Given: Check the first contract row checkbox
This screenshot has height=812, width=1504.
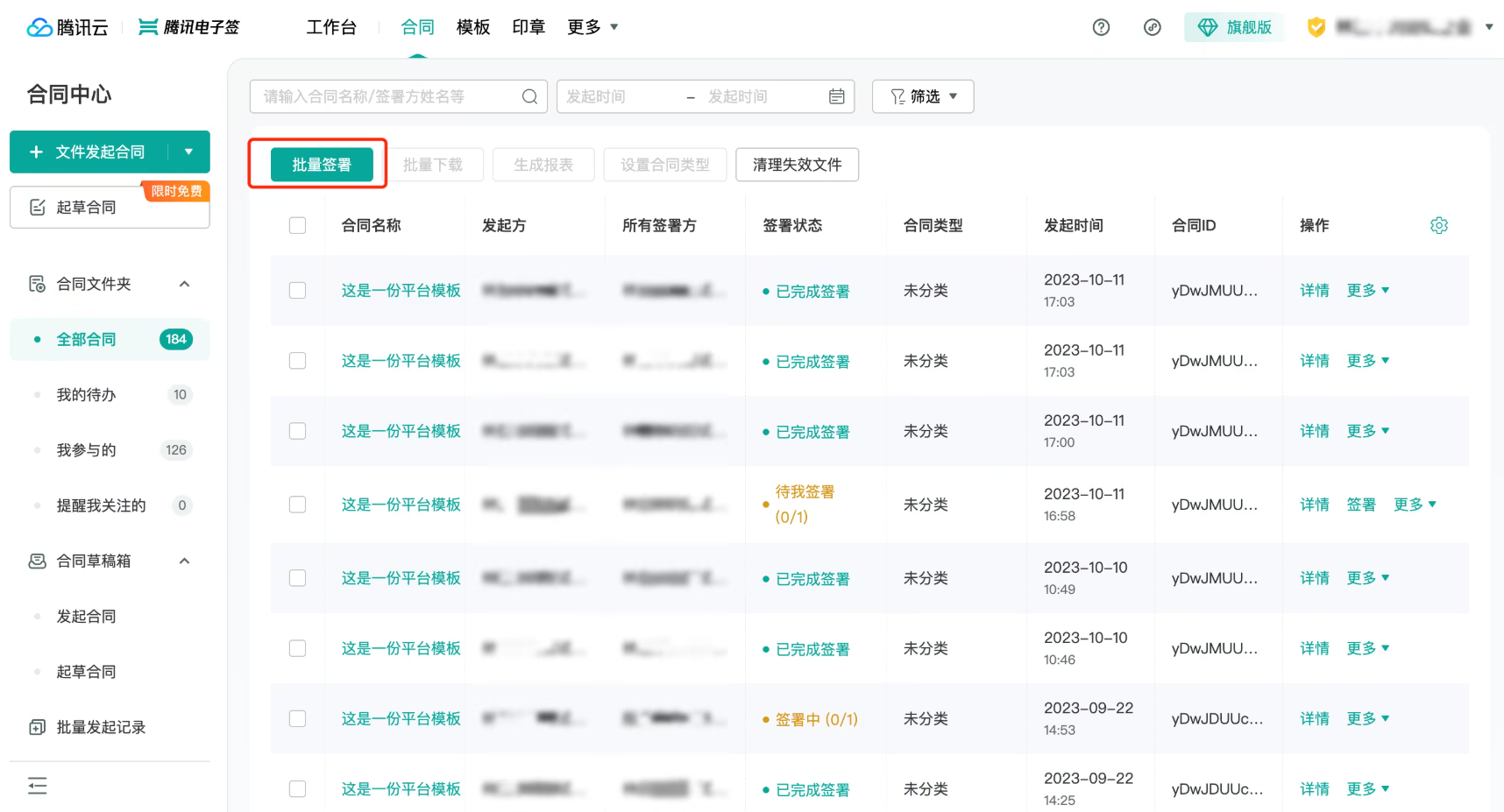Looking at the screenshot, I should (x=298, y=290).
